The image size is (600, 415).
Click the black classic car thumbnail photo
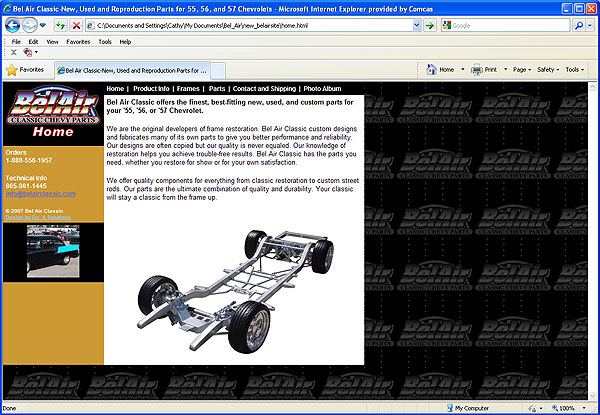[53, 251]
